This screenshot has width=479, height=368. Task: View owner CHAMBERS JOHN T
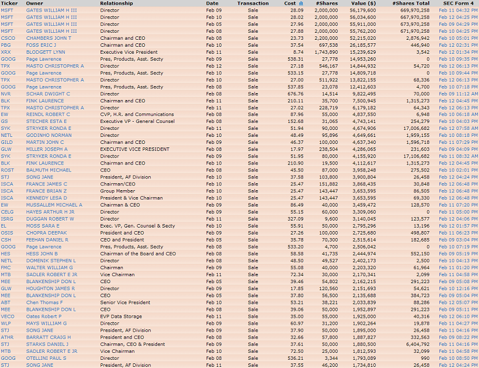pyautogui.click(x=48, y=38)
